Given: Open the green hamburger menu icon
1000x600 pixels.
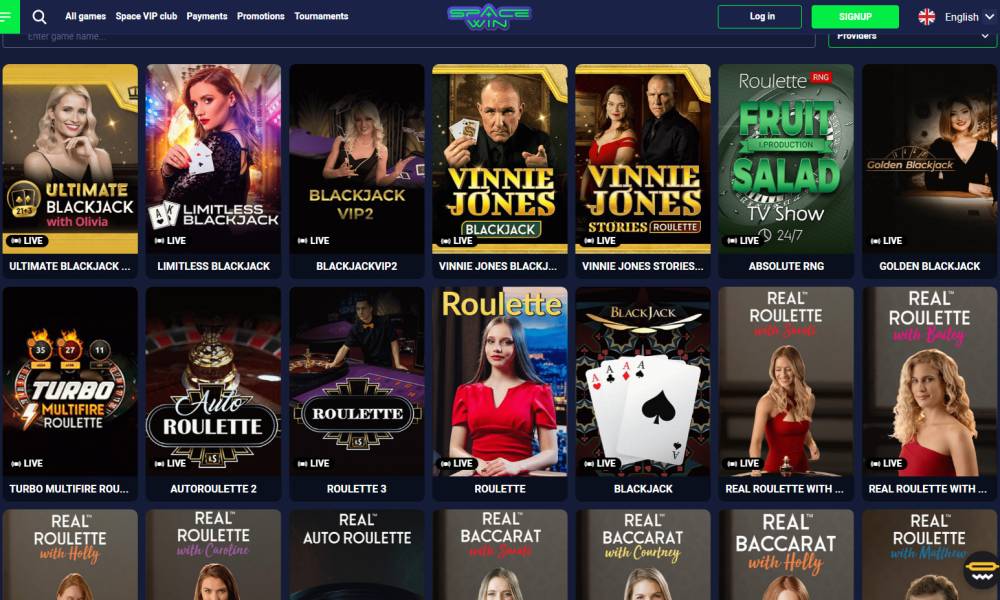Looking at the screenshot, I should (x=8, y=17).
